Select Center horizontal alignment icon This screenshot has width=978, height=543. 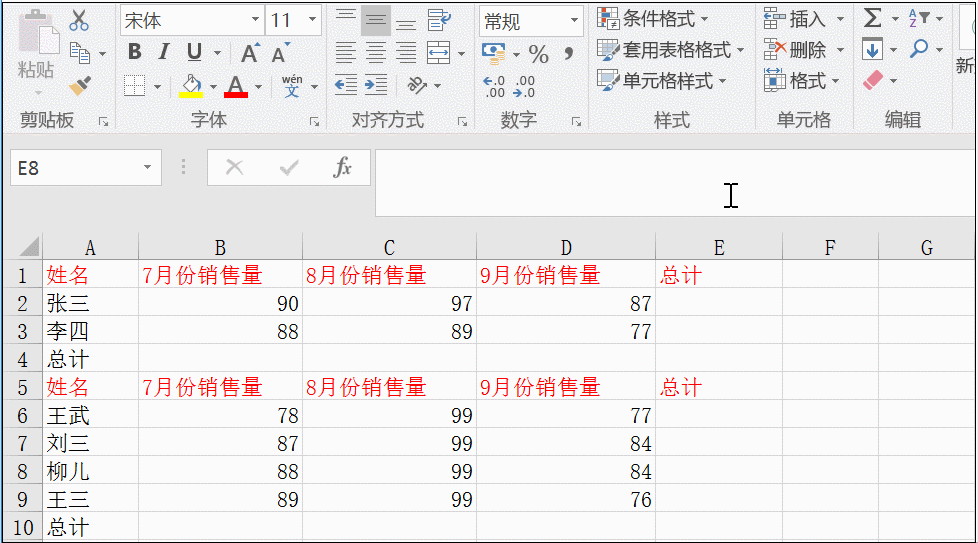point(375,53)
